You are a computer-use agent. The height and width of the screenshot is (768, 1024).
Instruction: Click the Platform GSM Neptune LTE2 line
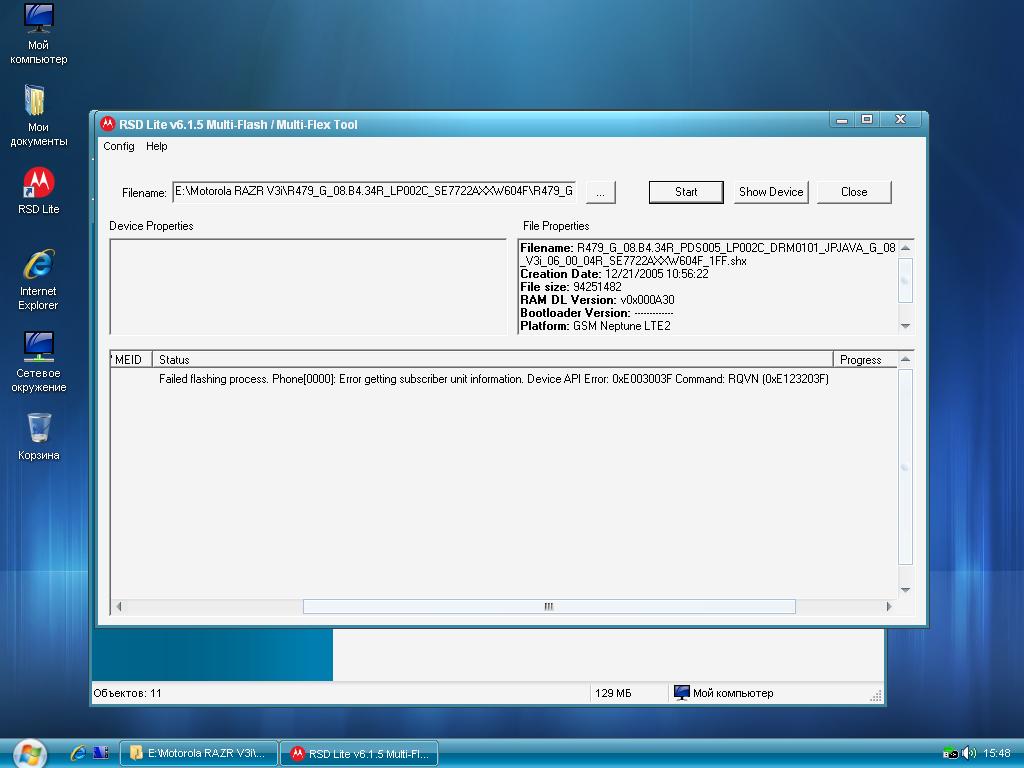(595, 326)
